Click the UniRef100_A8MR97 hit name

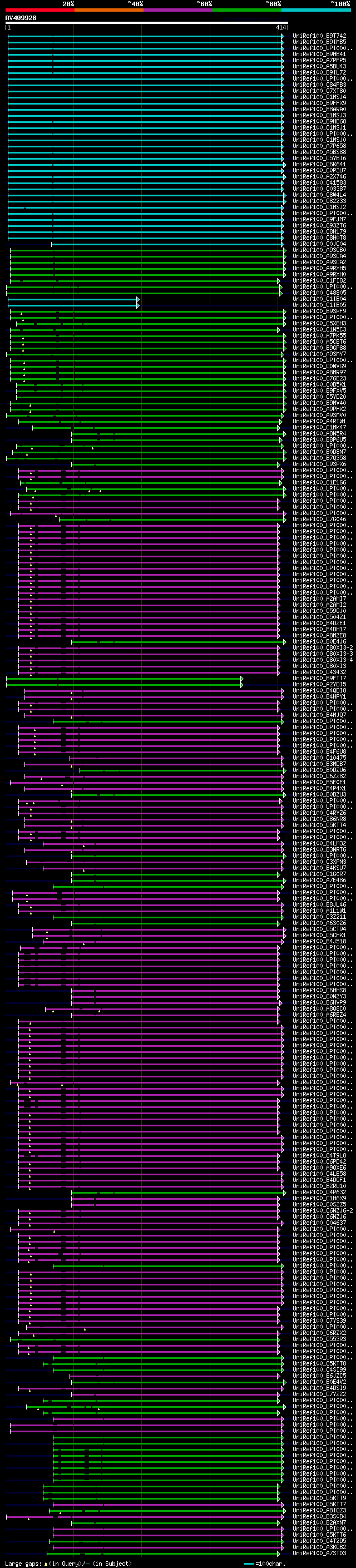pyautogui.click(x=319, y=372)
